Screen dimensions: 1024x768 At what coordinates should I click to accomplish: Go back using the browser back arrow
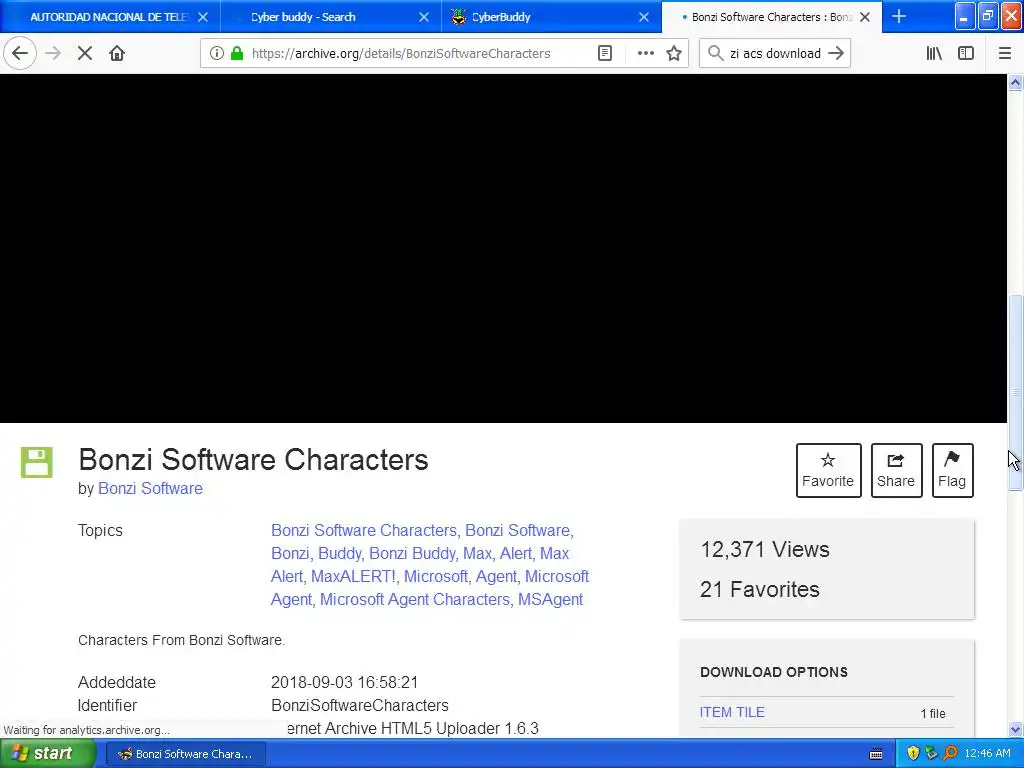click(20, 53)
